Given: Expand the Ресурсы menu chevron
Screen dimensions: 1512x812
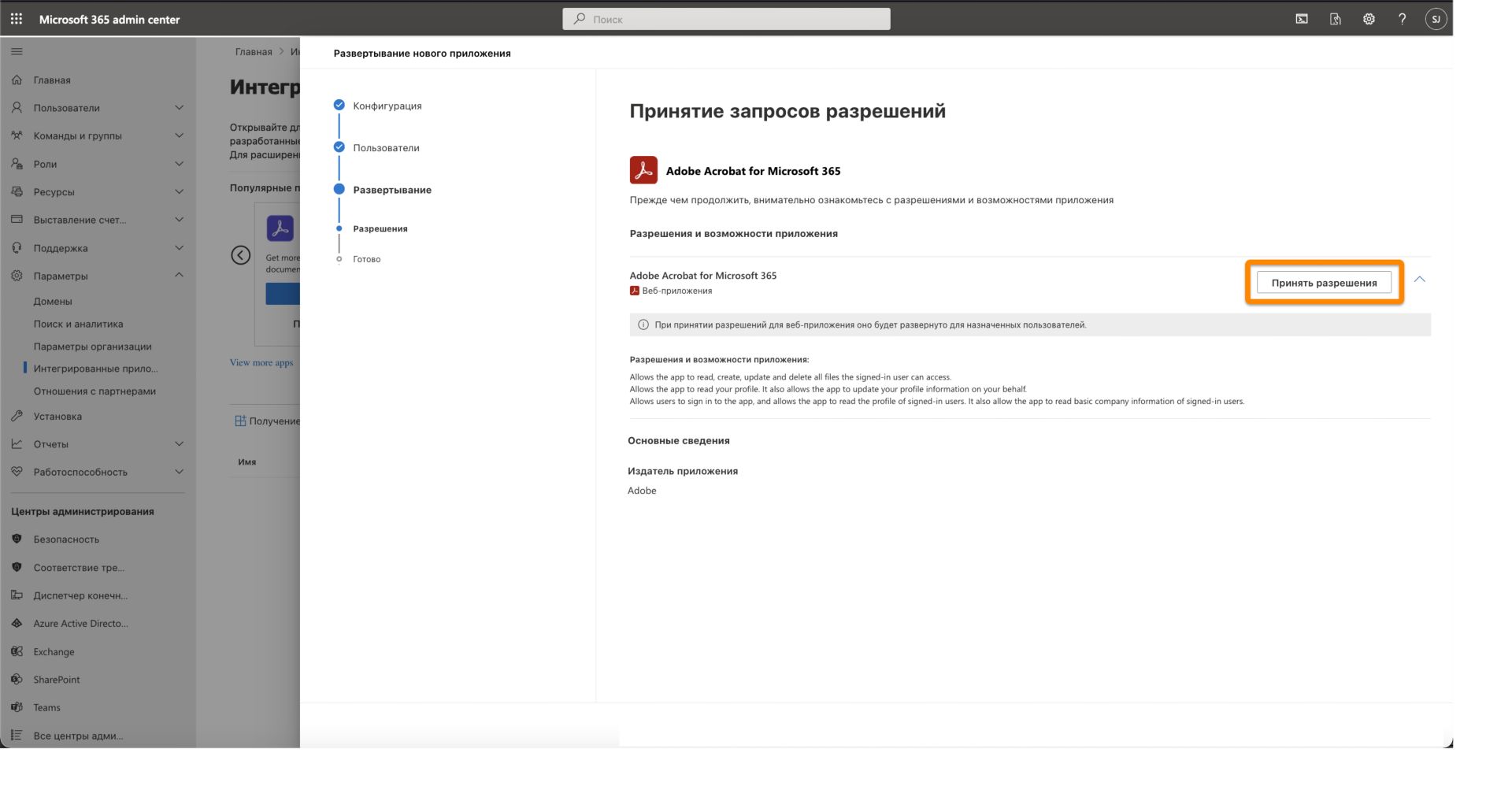Looking at the screenshot, I should point(179,191).
